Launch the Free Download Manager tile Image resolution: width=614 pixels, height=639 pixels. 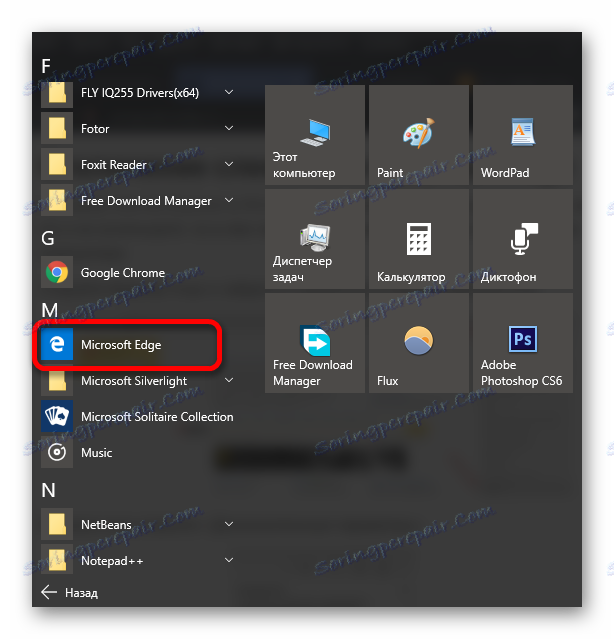pos(315,343)
